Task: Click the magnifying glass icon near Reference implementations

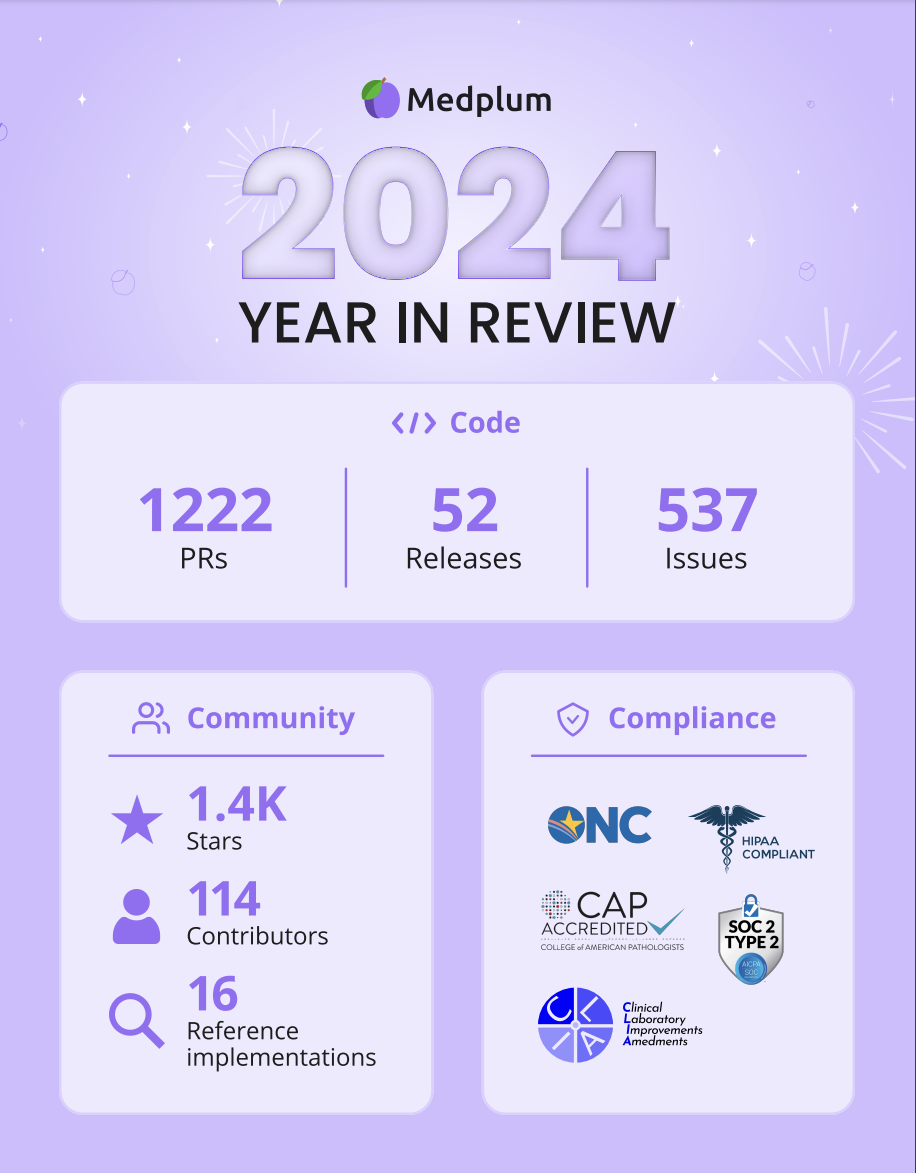Action: pos(136,1020)
